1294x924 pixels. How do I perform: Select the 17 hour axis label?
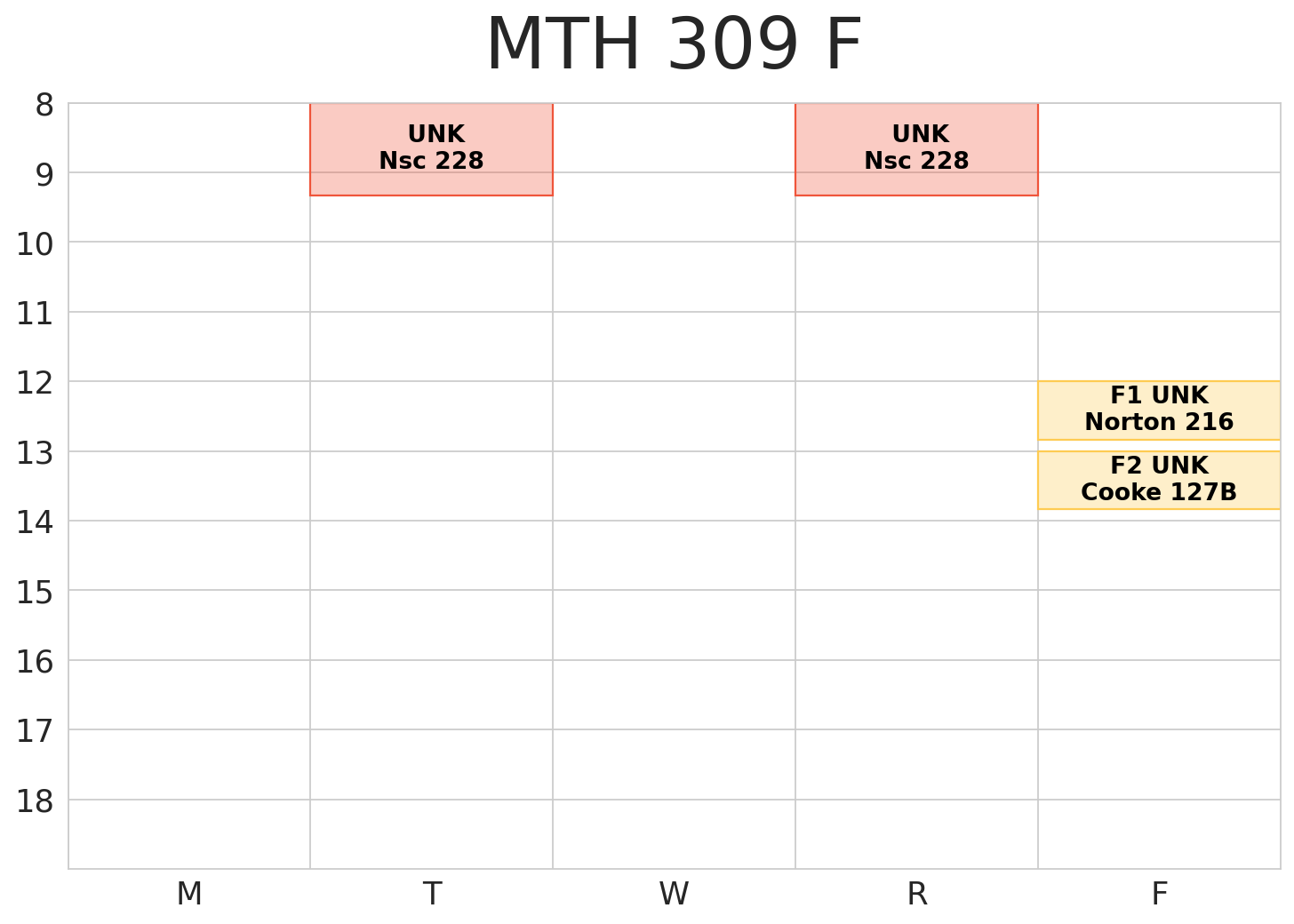(36, 732)
